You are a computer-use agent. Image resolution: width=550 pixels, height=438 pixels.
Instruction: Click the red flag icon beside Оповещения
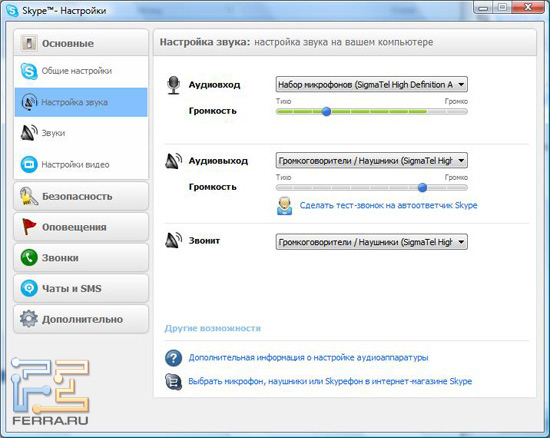pyautogui.click(x=29, y=227)
